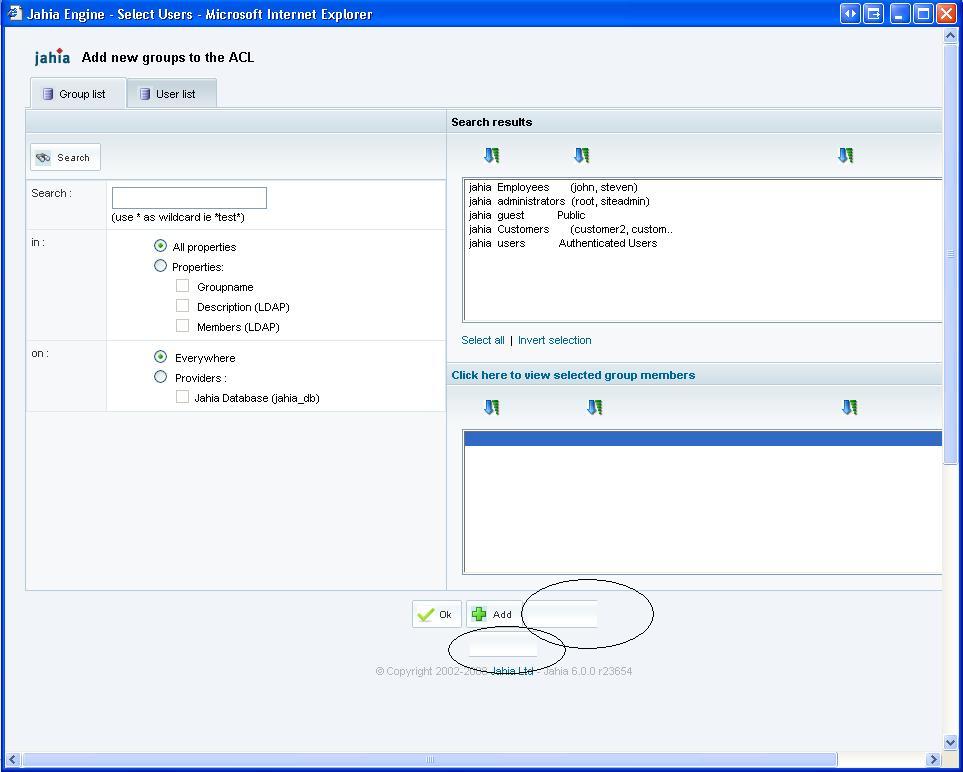The width and height of the screenshot is (963, 772).
Task: Click the title bar button with the two-arrow icon
Action: [850, 14]
